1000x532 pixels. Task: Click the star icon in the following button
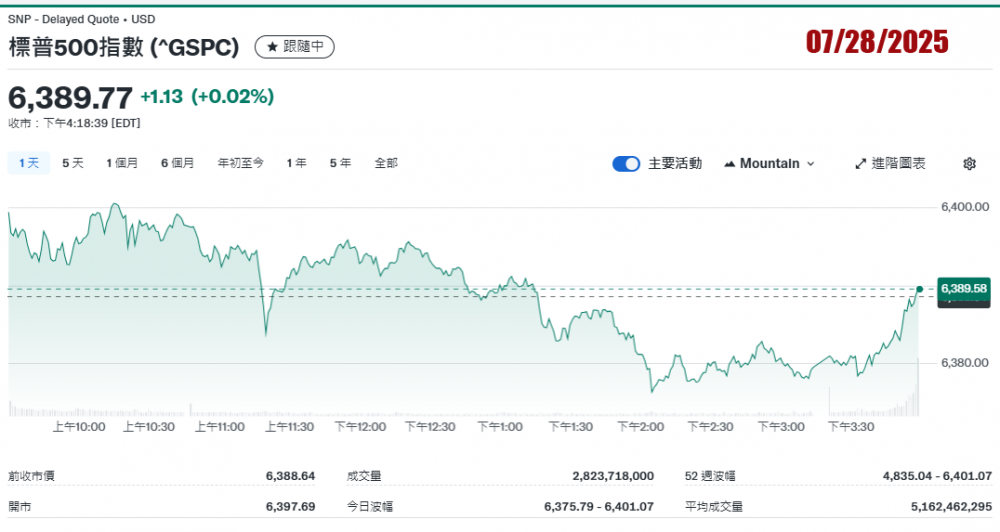click(x=272, y=47)
